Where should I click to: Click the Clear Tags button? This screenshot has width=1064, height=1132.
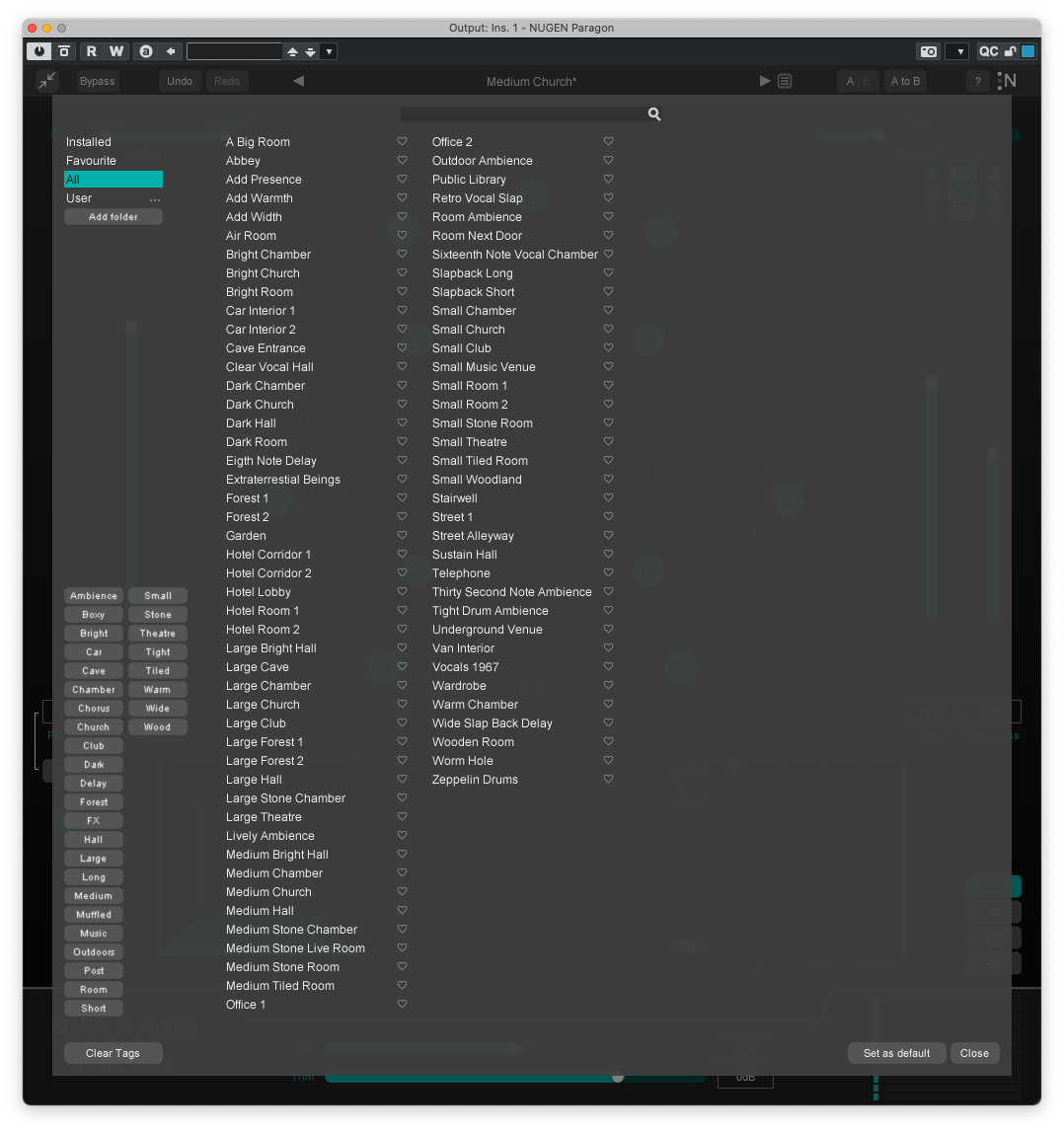(113, 1053)
